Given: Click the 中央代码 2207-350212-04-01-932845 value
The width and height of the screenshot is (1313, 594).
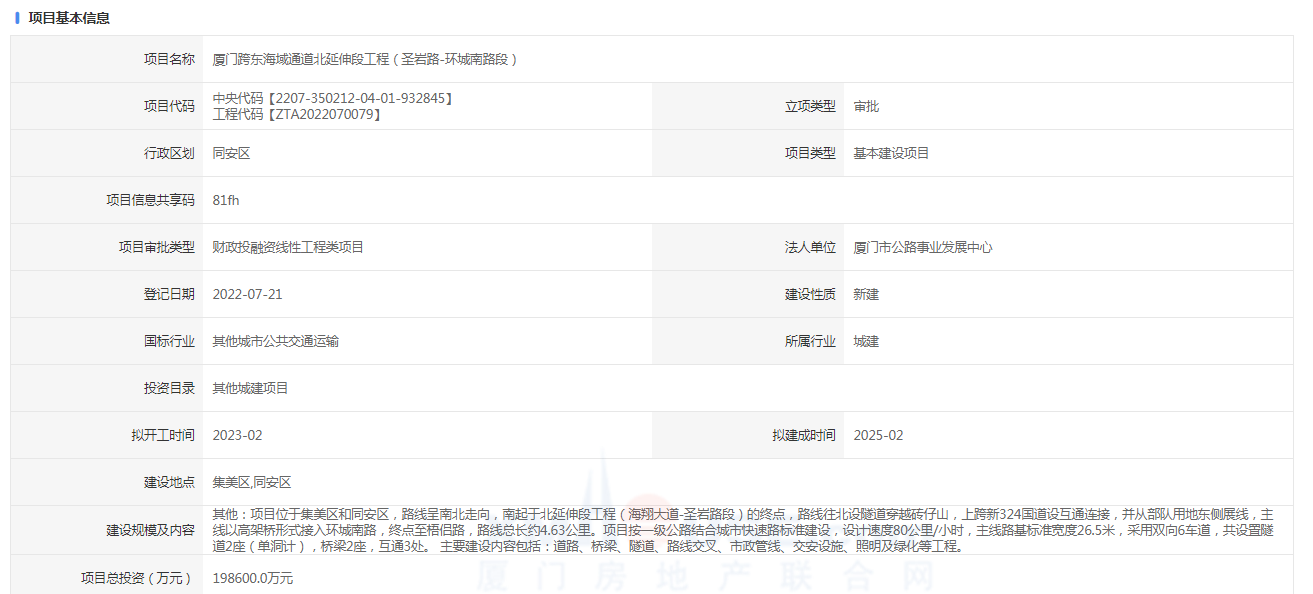Looking at the screenshot, I should [333, 98].
